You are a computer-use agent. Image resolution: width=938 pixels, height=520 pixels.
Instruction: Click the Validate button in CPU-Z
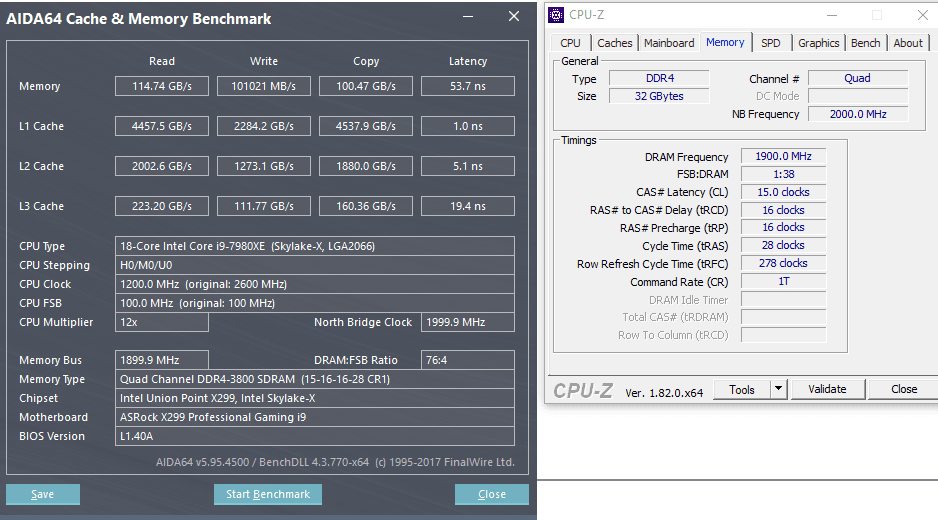click(x=827, y=389)
